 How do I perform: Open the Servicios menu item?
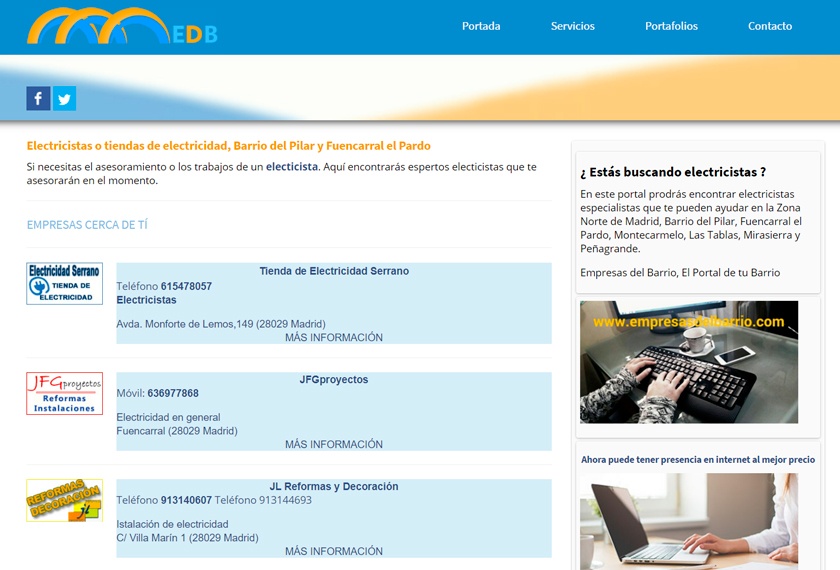pyautogui.click(x=573, y=26)
